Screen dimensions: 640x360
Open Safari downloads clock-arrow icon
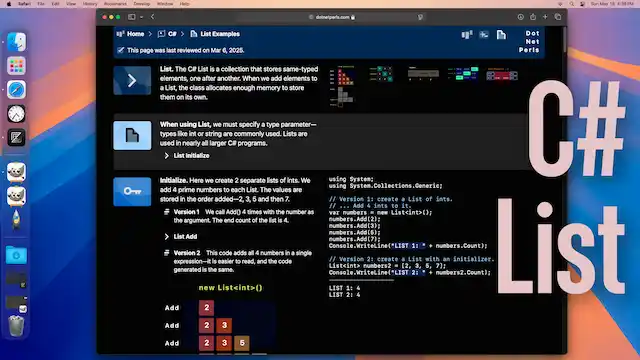tap(520, 17)
